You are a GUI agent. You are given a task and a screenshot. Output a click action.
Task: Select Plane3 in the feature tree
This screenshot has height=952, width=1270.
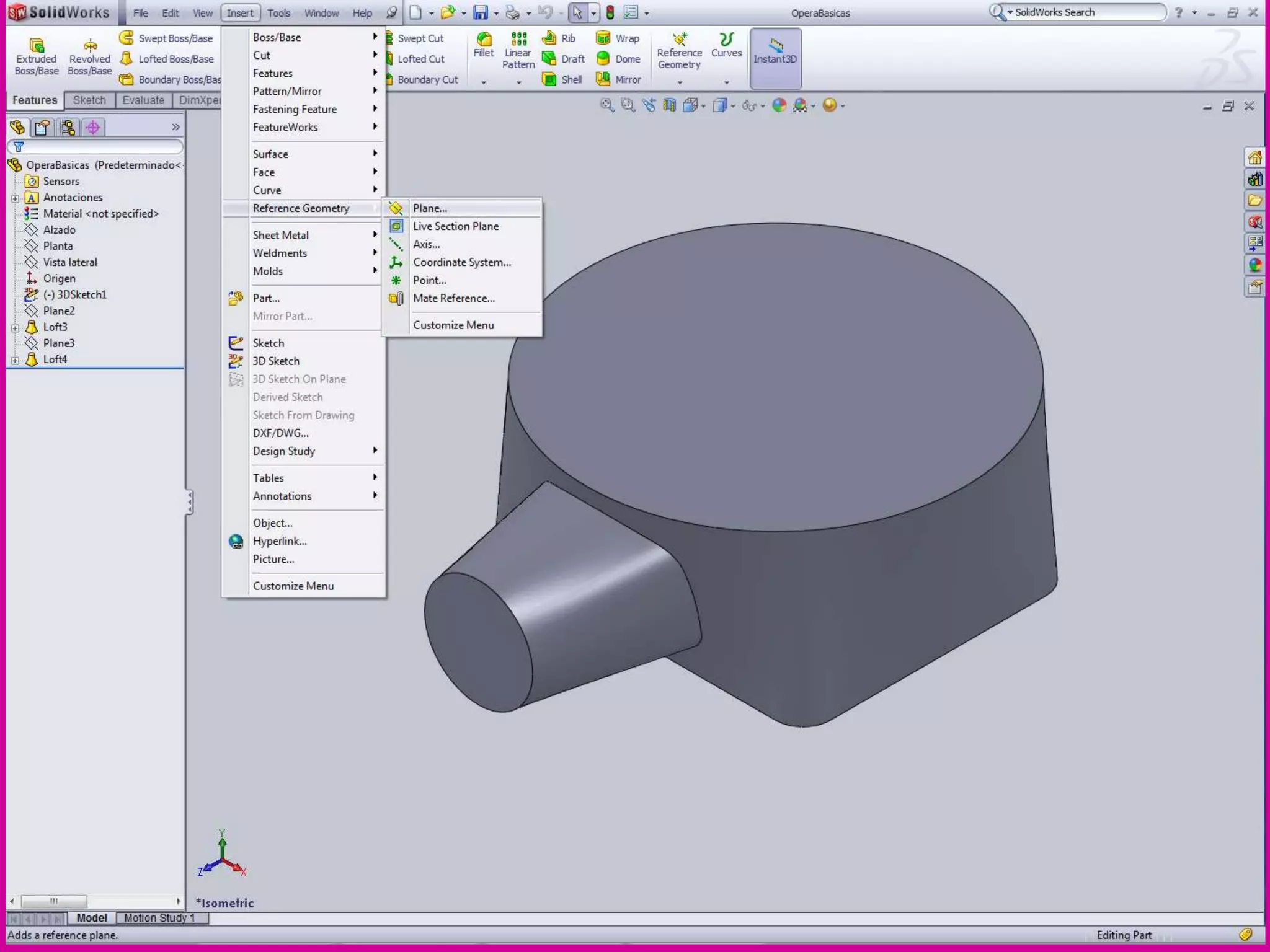(x=58, y=343)
